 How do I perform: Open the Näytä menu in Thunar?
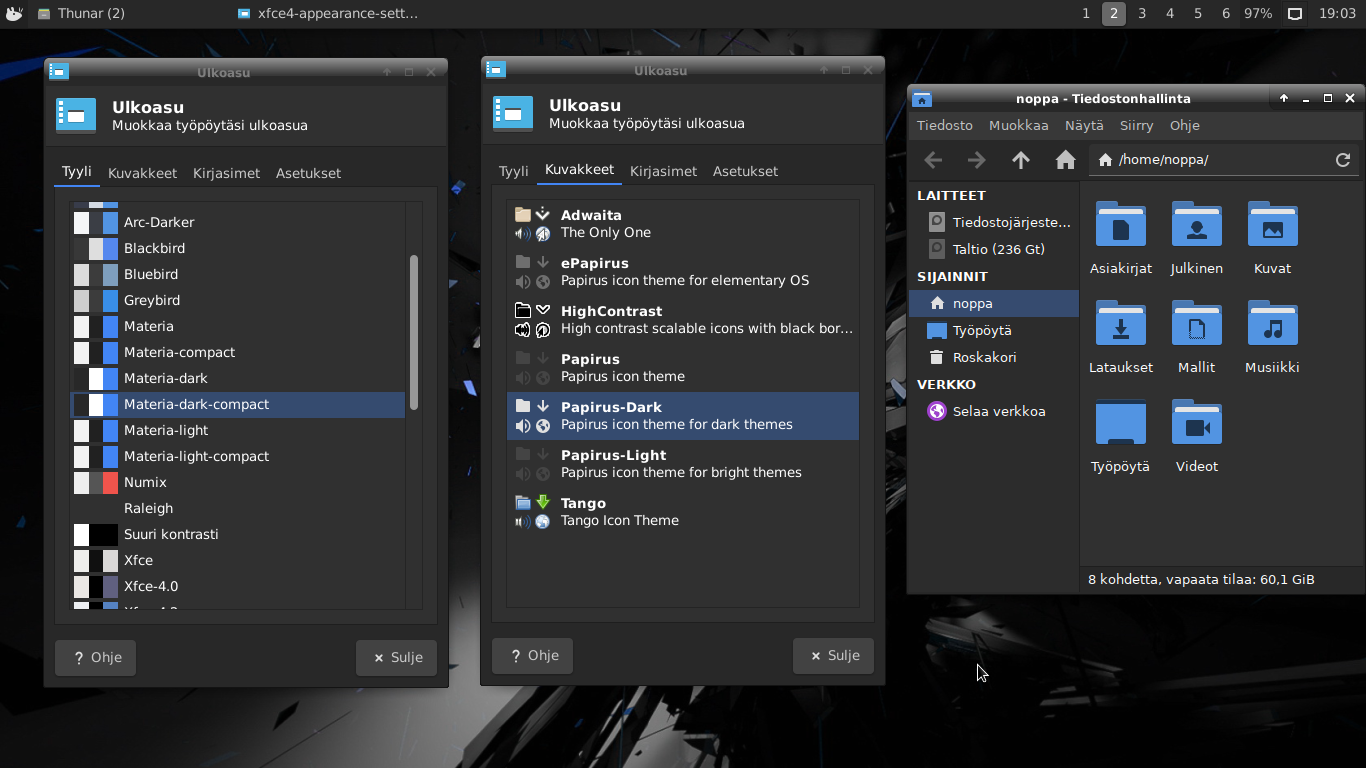(1084, 125)
